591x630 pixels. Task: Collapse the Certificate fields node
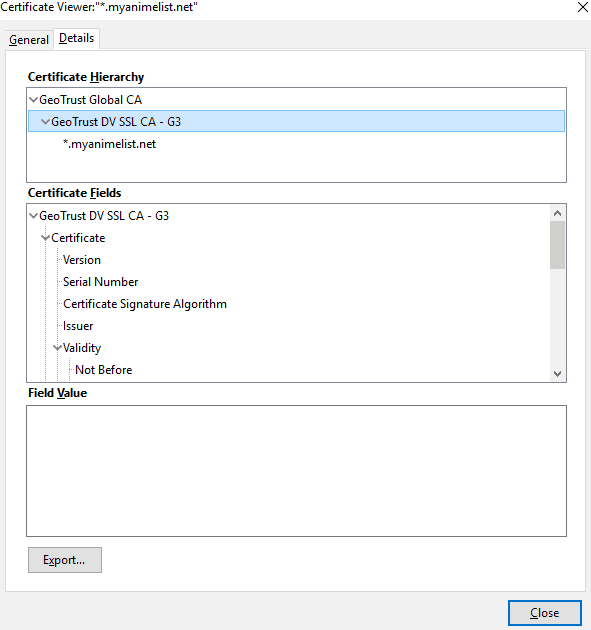point(45,238)
